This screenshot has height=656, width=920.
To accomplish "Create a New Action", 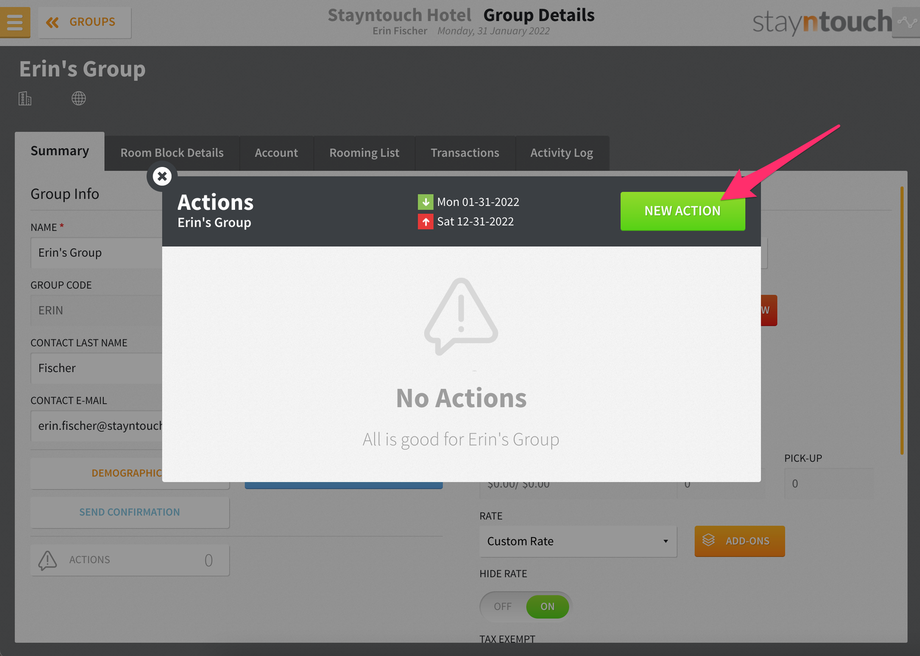I will point(682,211).
